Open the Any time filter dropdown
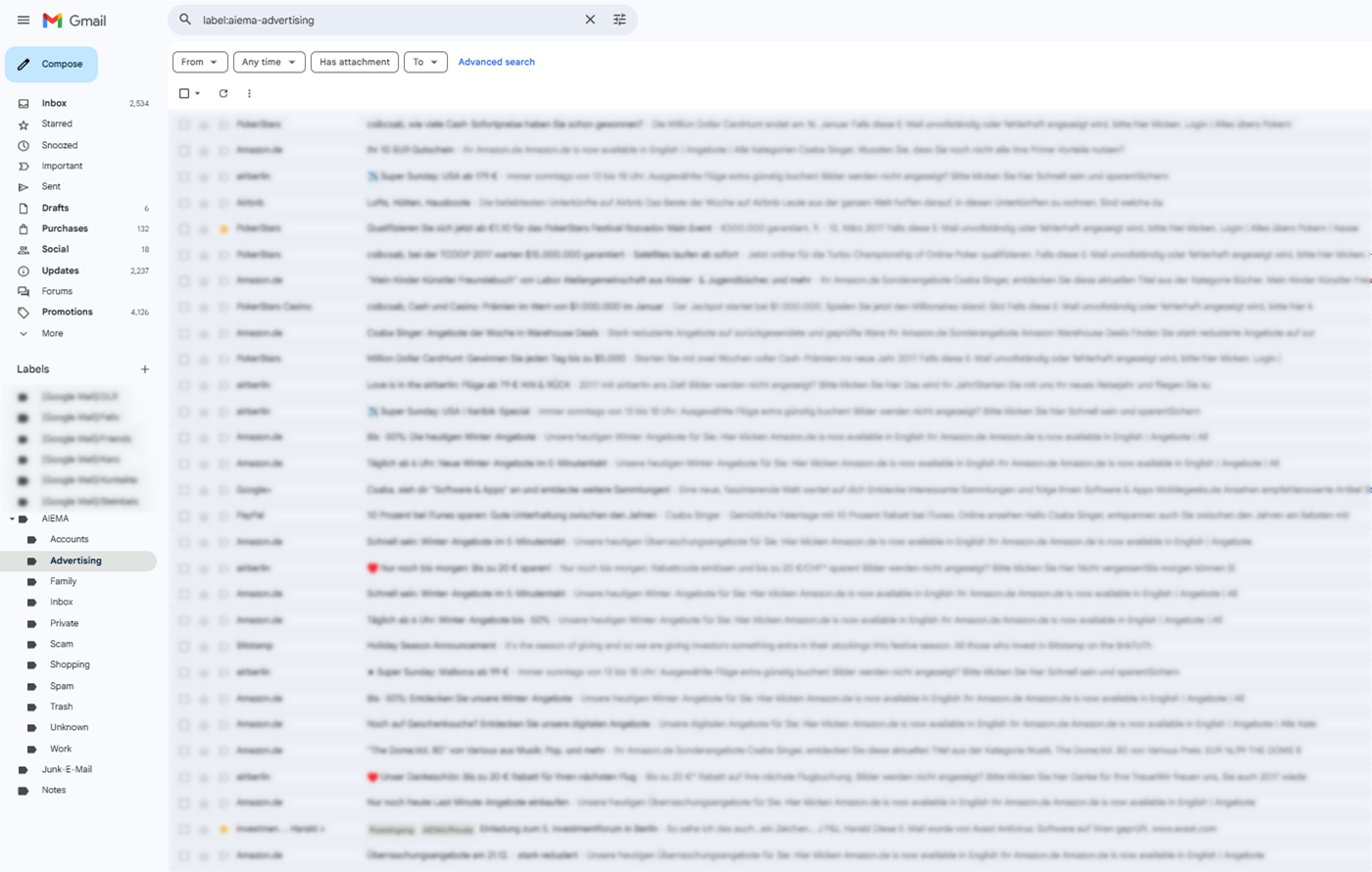 pyautogui.click(x=269, y=62)
